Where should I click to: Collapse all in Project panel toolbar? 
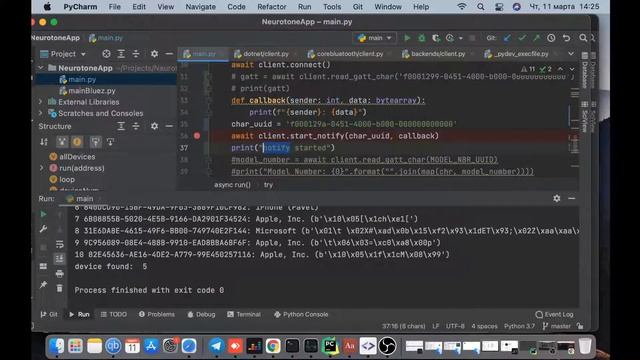(136, 54)
